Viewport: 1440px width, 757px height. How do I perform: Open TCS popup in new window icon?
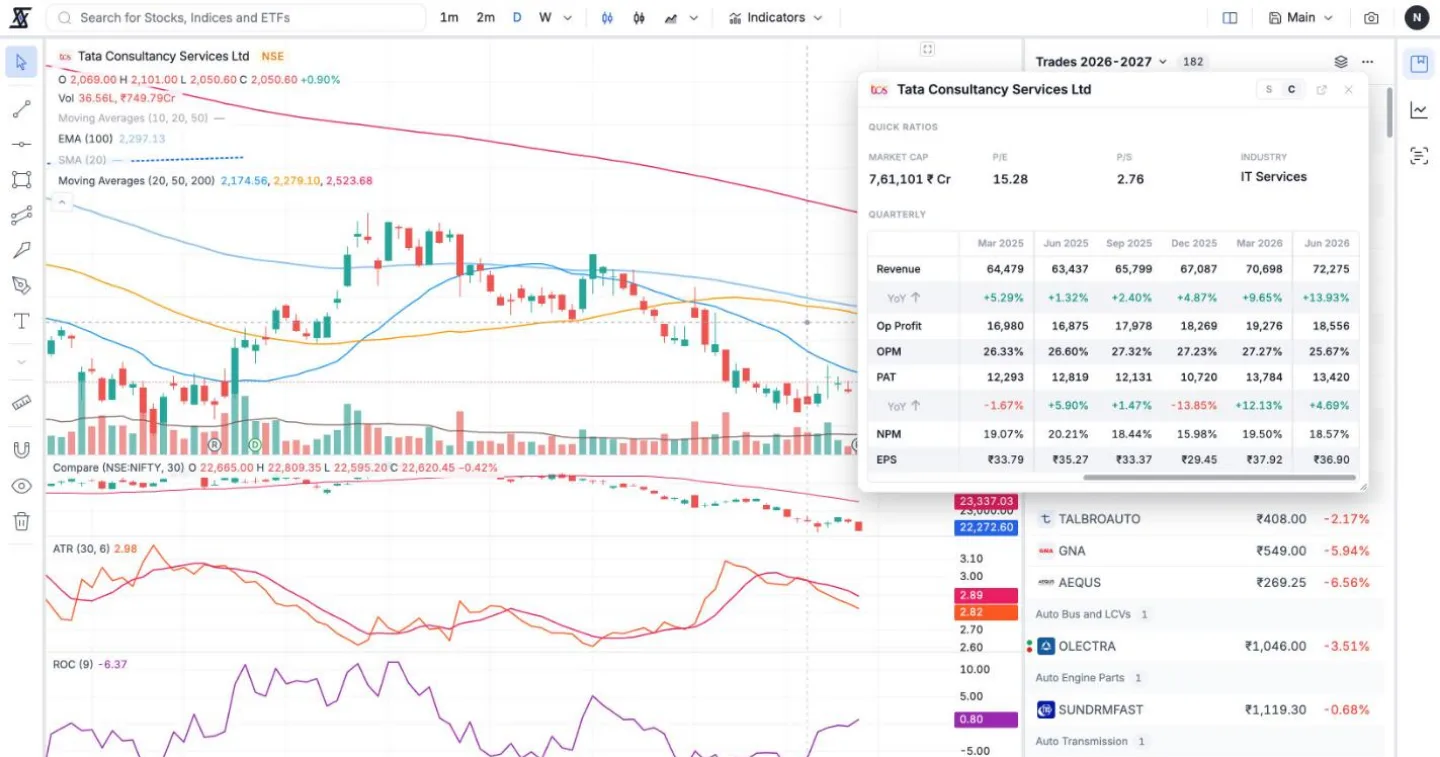[1321, 90]
